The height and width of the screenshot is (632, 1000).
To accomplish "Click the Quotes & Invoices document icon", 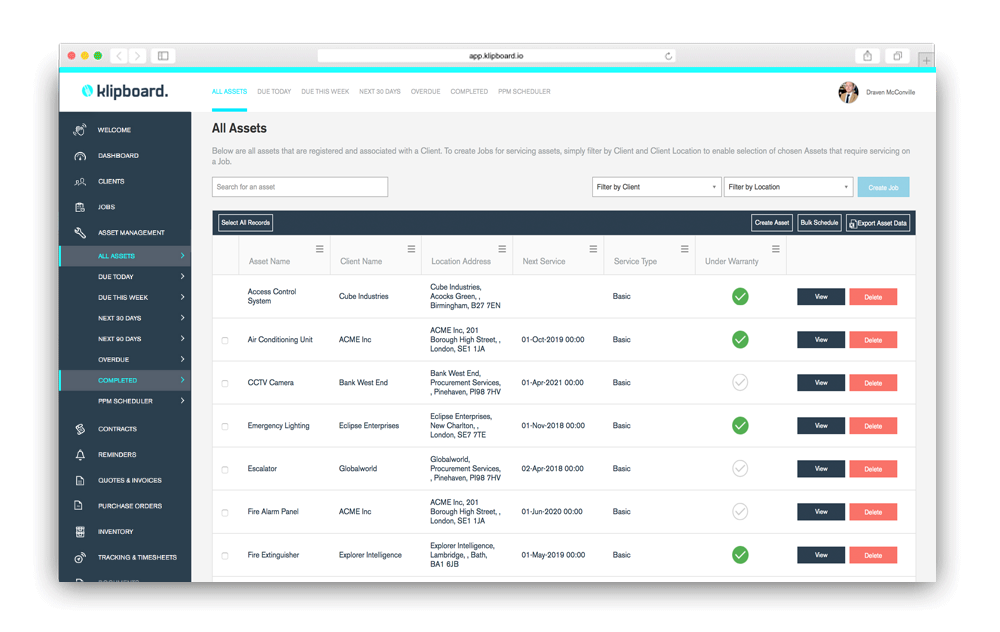I will [x=80, y=480].
